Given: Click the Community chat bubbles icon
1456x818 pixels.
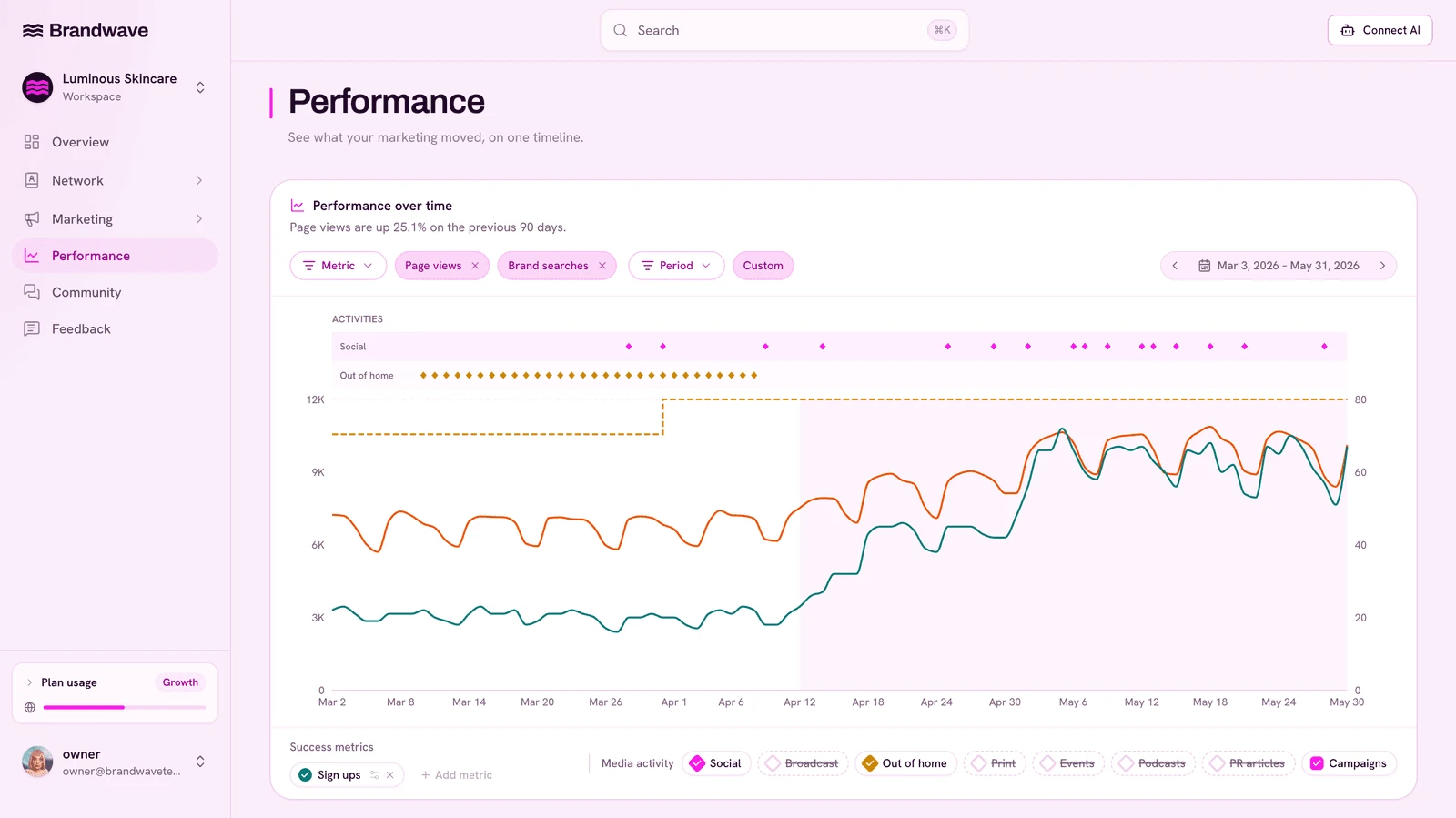Looking at the screenshot, I should 32,292.
